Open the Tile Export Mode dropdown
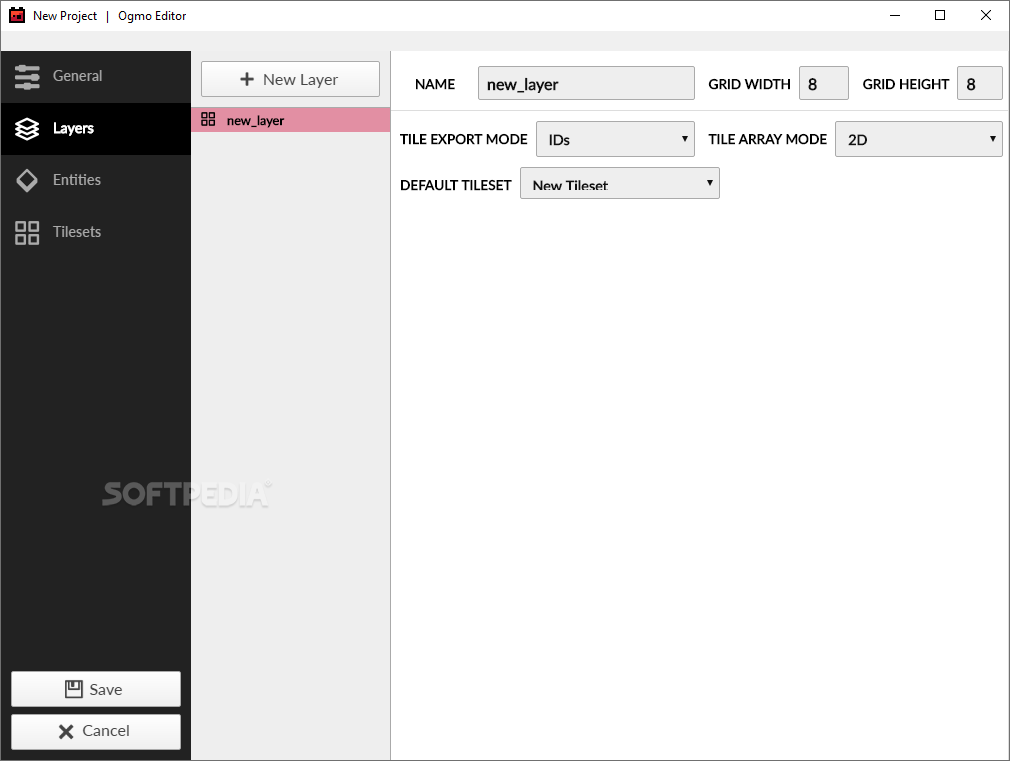The image size is (1010, 761). [x=615, y=139]
